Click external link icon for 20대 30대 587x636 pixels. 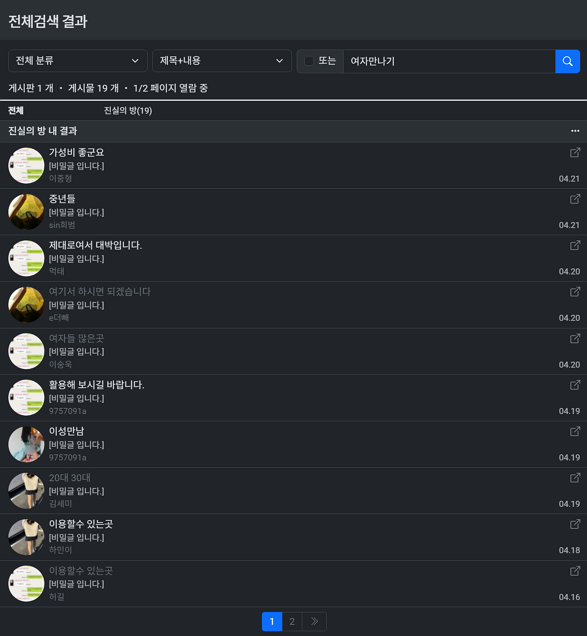(575, 478)
